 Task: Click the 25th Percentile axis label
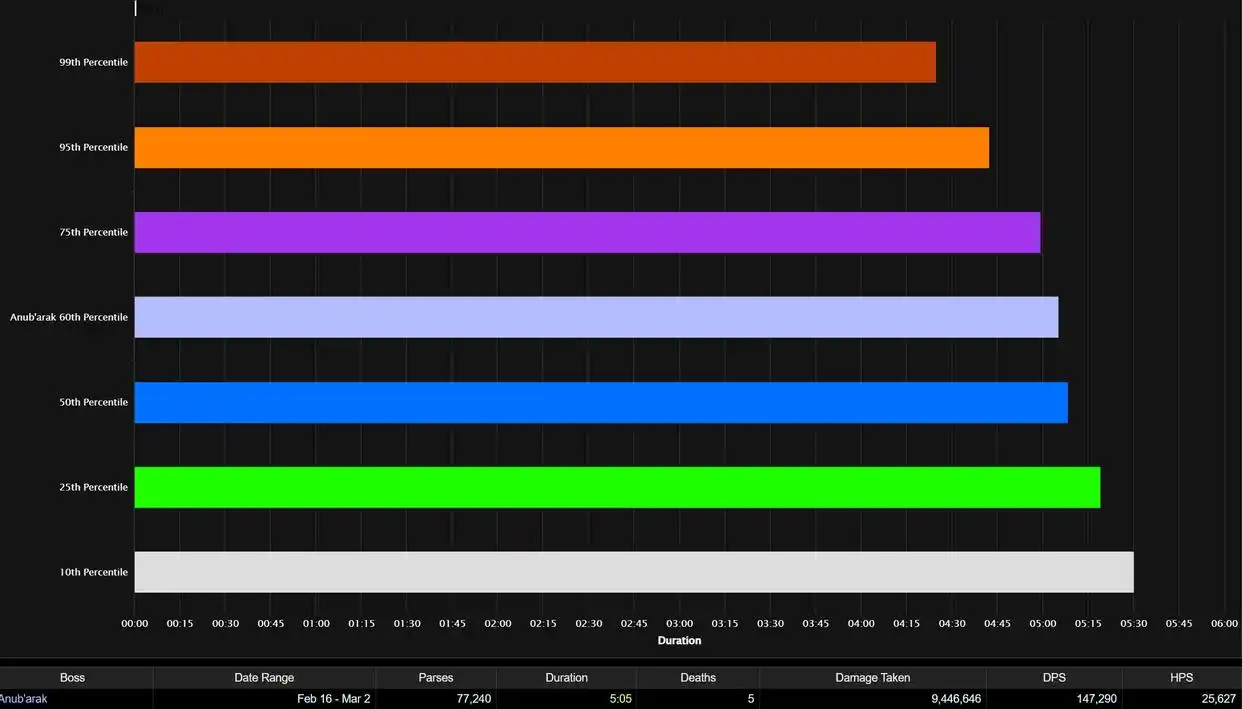(94, 487)
